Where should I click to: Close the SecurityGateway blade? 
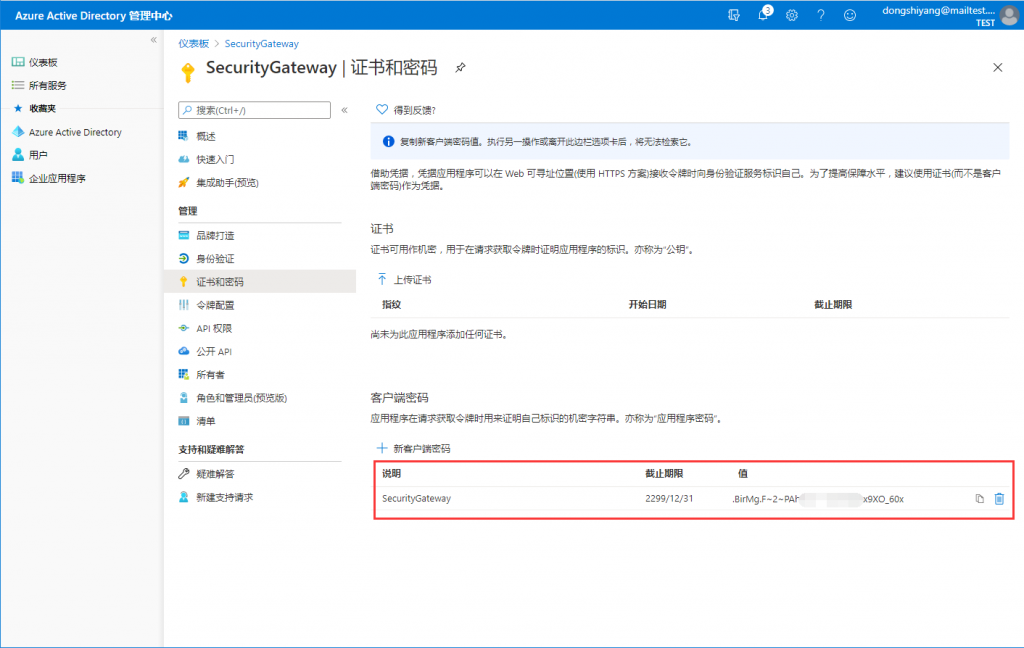(x=997, y=67)
